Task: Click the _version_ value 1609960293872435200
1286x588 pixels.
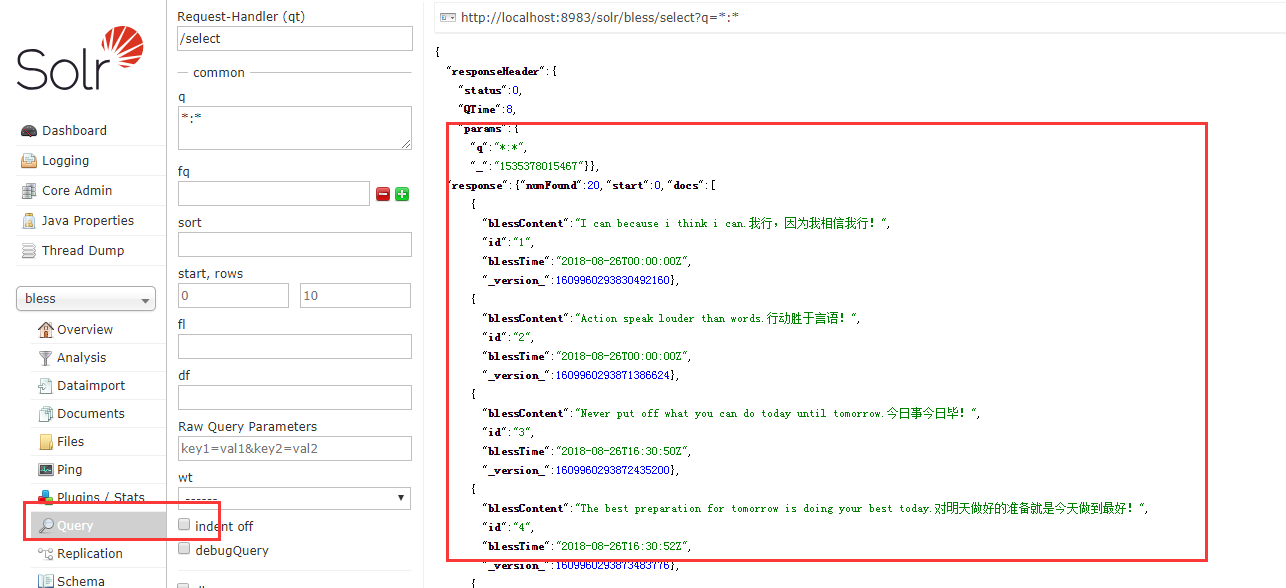Action: [x=612, y=471]
